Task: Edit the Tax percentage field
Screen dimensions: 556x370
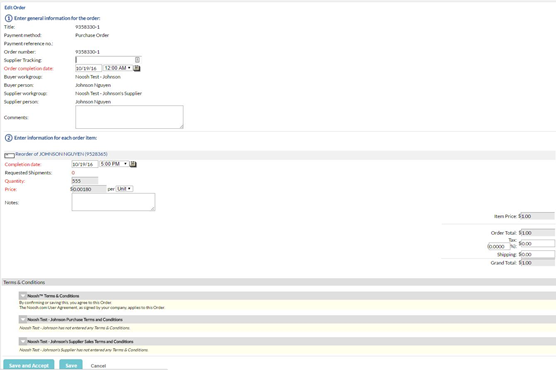Action: coord(499,246)
